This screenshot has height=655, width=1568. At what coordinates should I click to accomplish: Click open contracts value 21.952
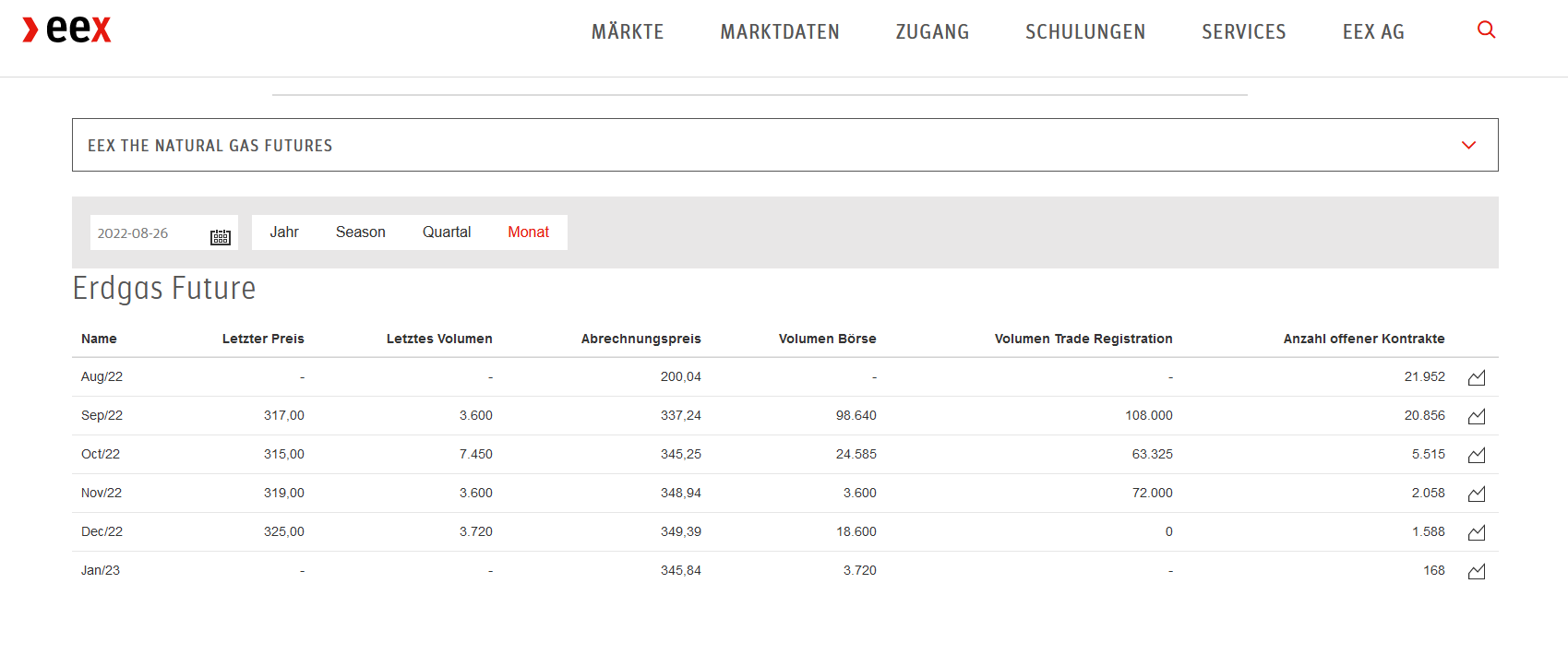pos(1425,376)
